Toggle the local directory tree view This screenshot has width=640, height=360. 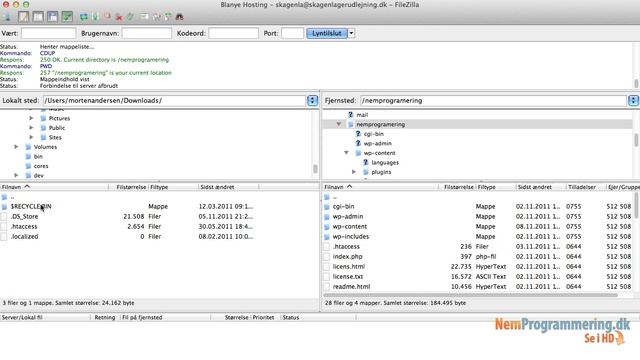pyautogui.click(x=38, y=17)
